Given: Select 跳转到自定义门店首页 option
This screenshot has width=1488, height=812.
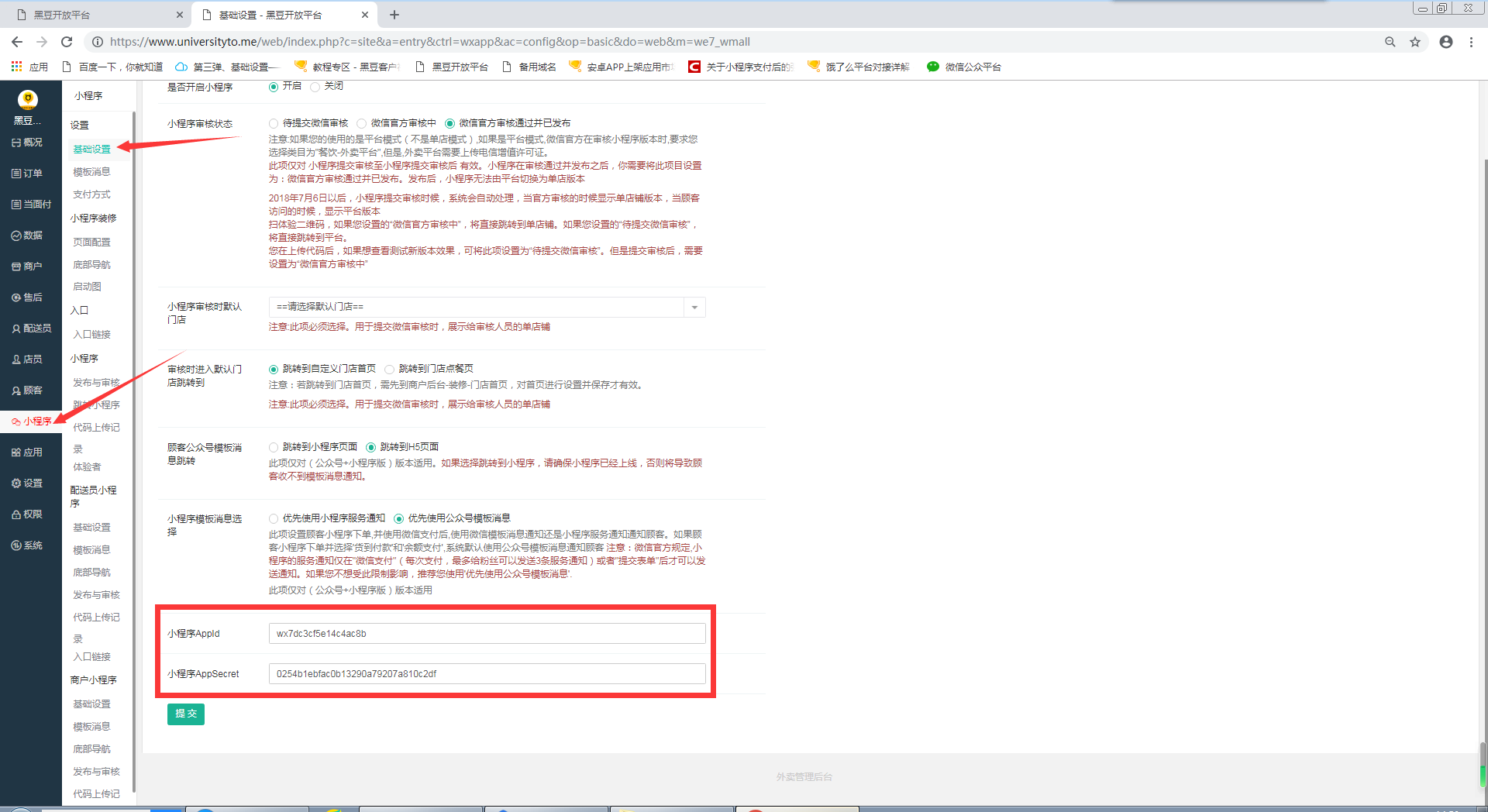Looking at the screenshot, I should [x=274, y=369].
